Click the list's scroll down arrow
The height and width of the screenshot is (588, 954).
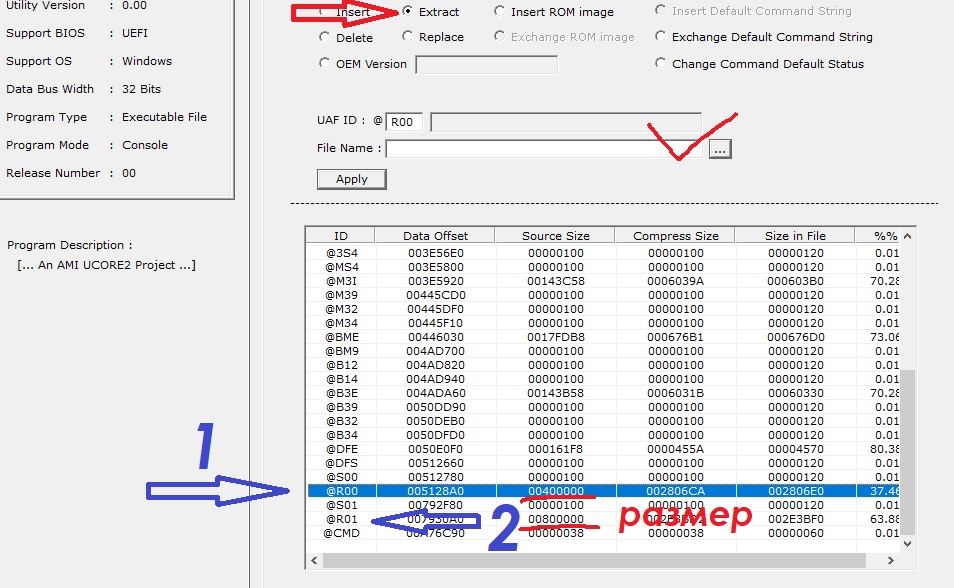907,544
